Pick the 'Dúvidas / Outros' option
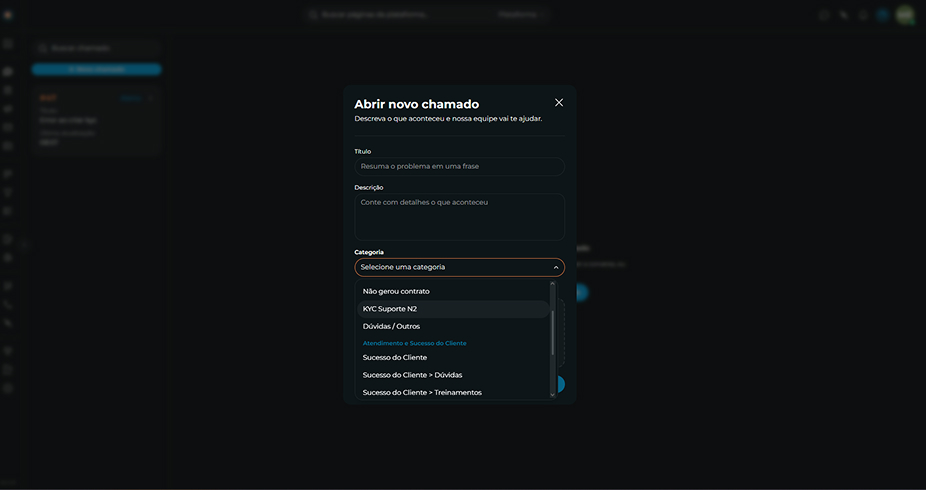Viewport: 926px width, 490px height. (453, 326)
